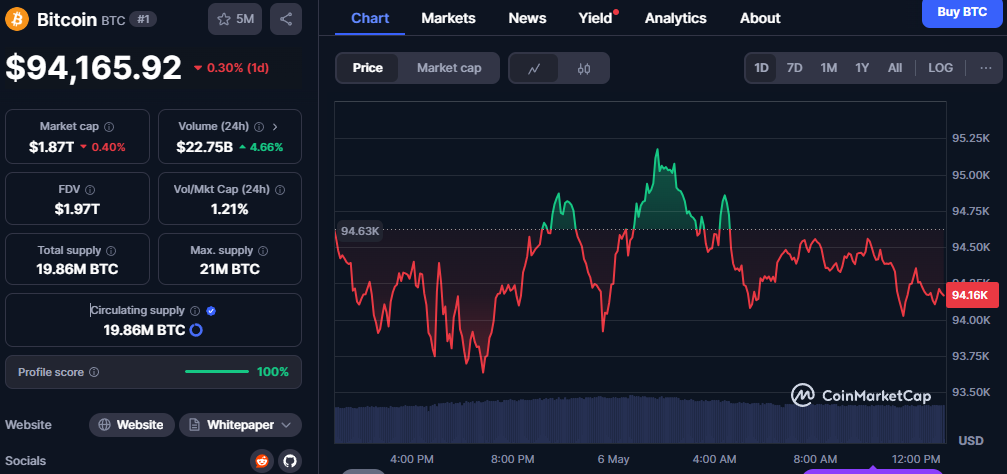Open the Reddit social link
1007x474 pixels.
click(261, 460)
